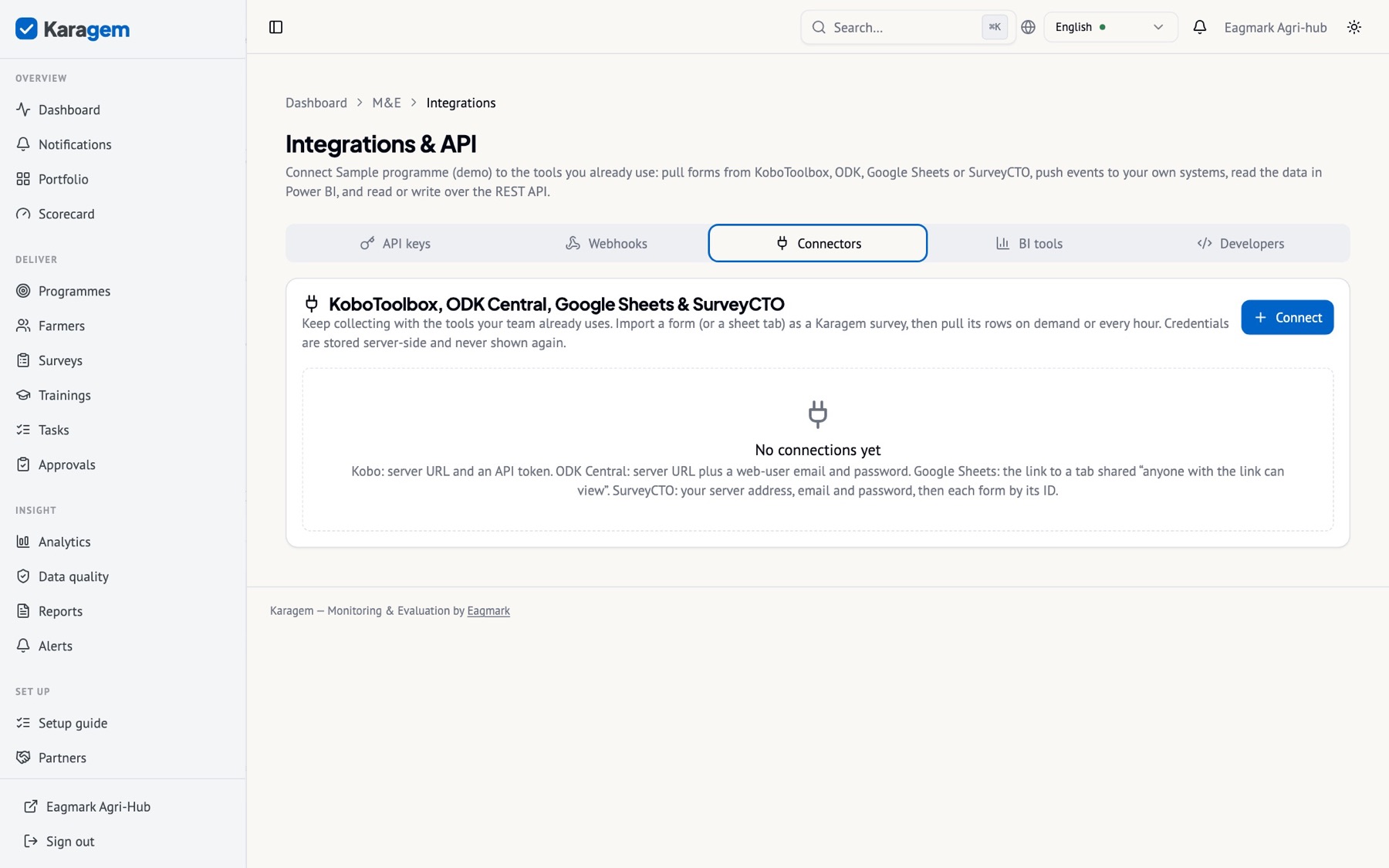This screenshot has height=868, width=1389.
Task: Click the Setup guide checklist icon
Action: pos(23,723)
